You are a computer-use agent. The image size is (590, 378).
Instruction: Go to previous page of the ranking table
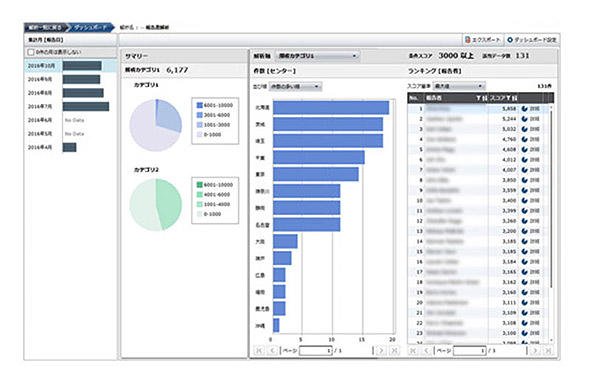click(426, 351)
